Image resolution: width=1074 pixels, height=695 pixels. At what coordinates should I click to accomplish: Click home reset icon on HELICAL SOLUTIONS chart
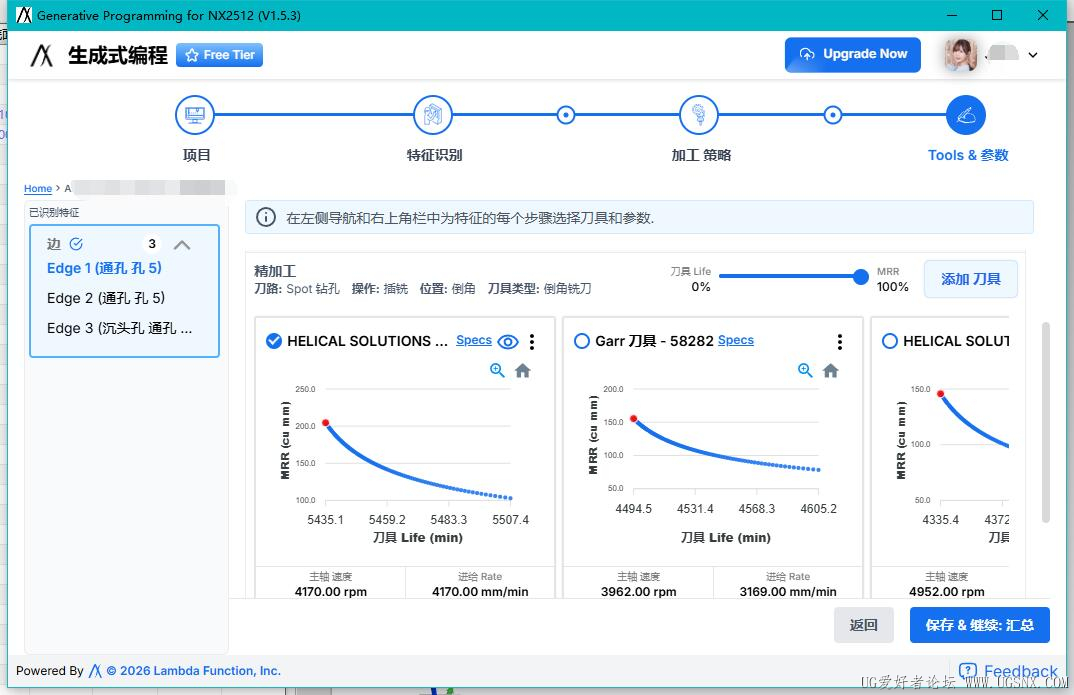pyautogui.click(x=523, y=370)
